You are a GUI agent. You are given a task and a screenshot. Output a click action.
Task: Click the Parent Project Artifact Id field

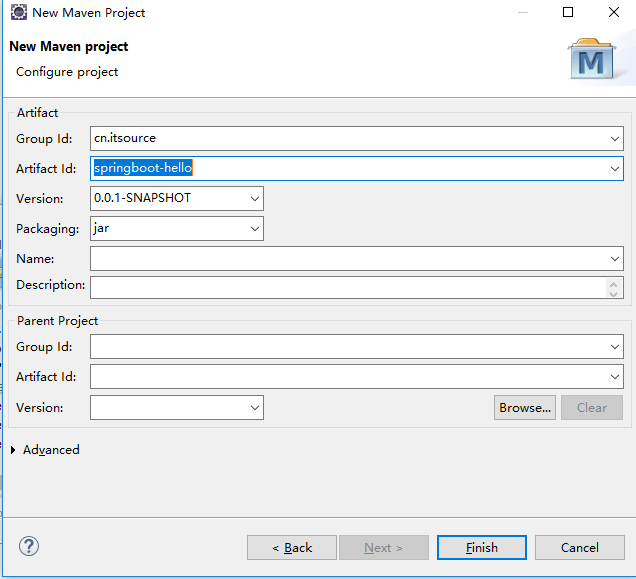coord(357,377)
